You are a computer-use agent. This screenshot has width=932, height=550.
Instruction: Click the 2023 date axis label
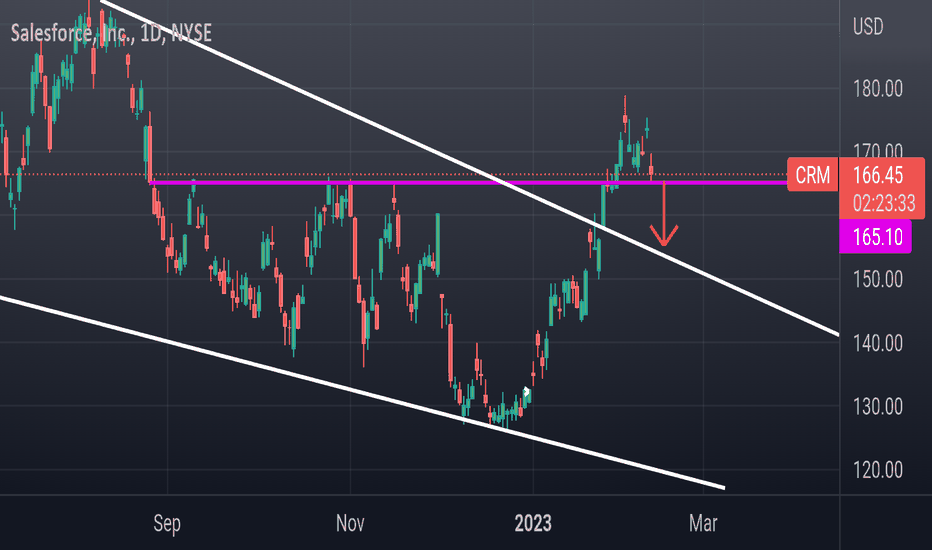(533, 523)
